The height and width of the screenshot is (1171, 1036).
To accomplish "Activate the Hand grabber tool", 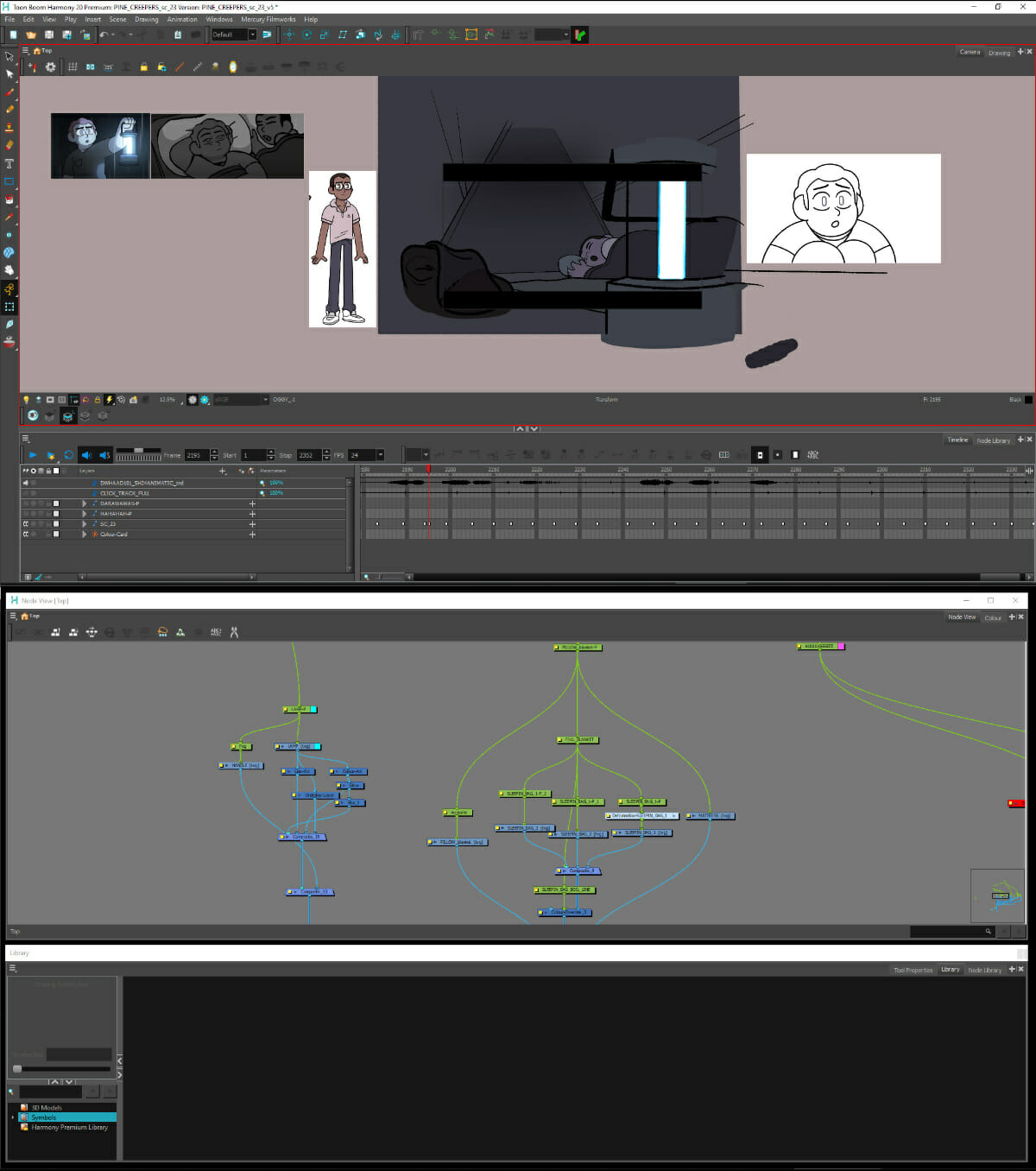I will [9, 270].
